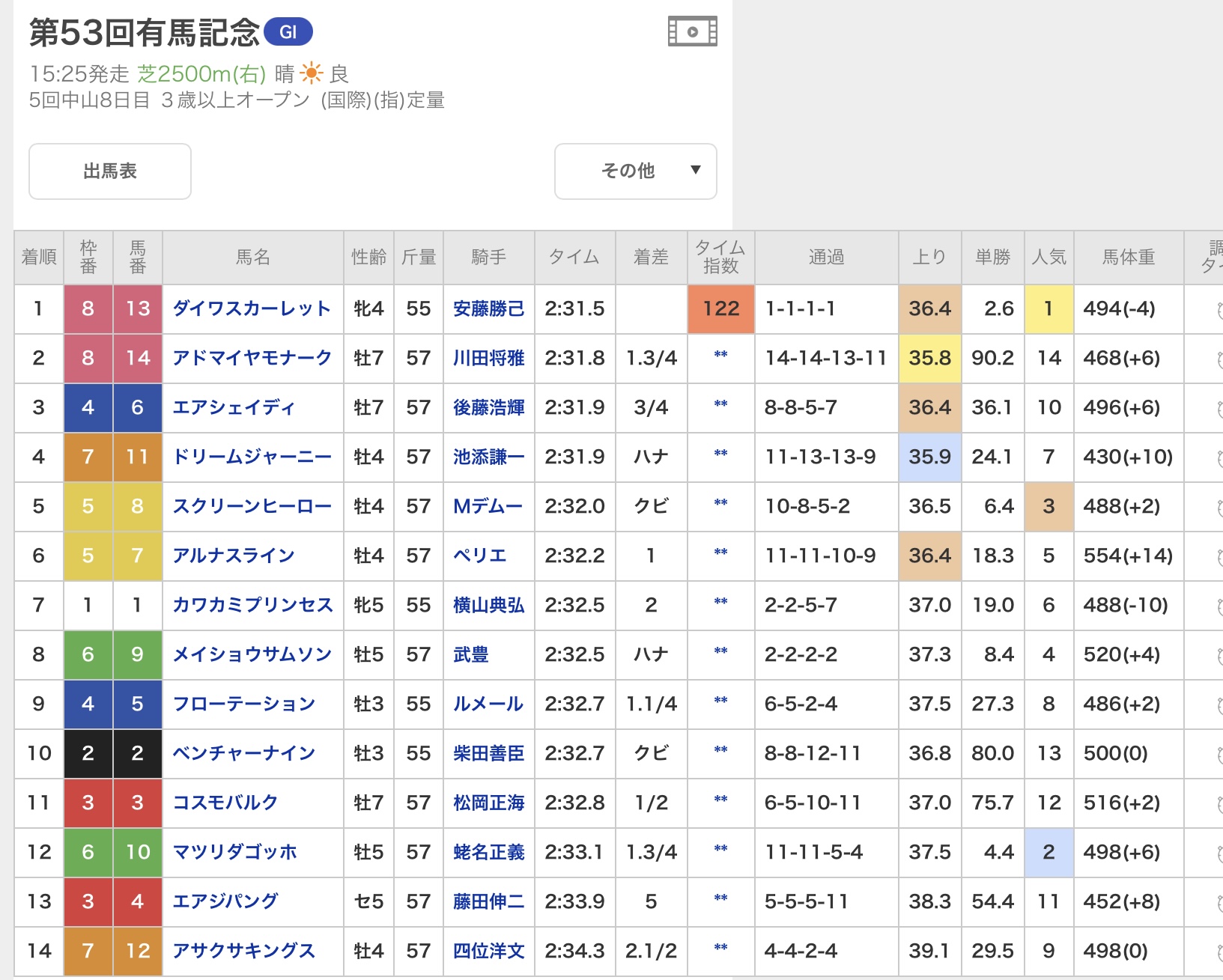Click the GI grade badge
The width and height of the screenshot is (1223, 980).
[x=288, y=32]
